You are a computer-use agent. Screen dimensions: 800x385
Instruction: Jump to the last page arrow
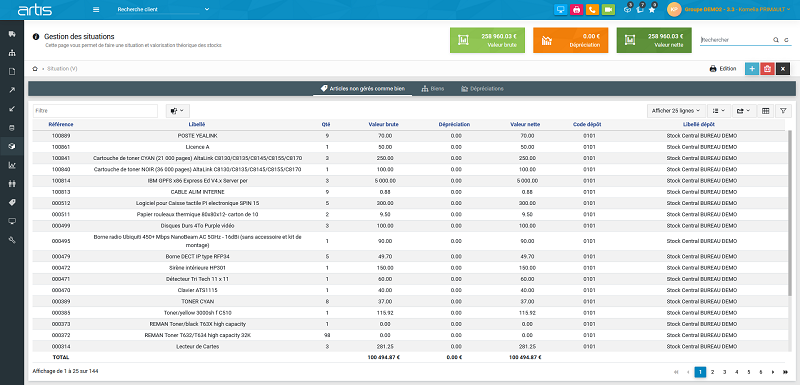[x=785, y=372]
